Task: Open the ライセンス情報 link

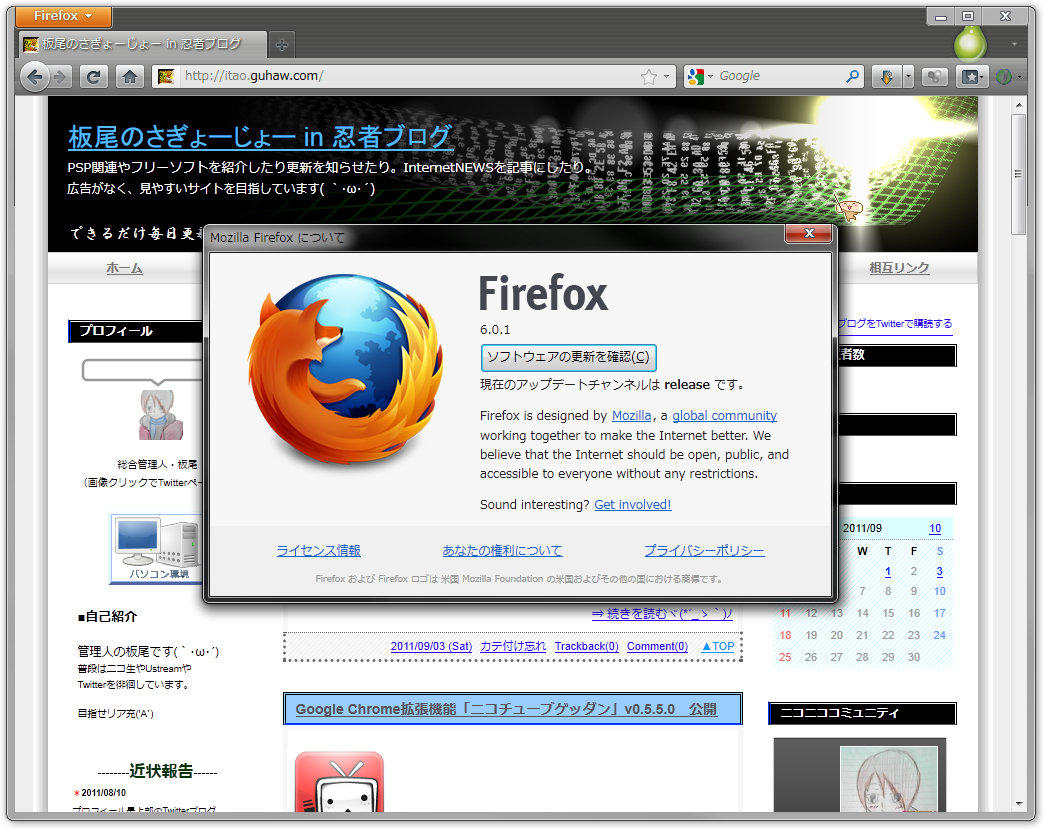Action: pyautogui.click(x=318, y=551)
